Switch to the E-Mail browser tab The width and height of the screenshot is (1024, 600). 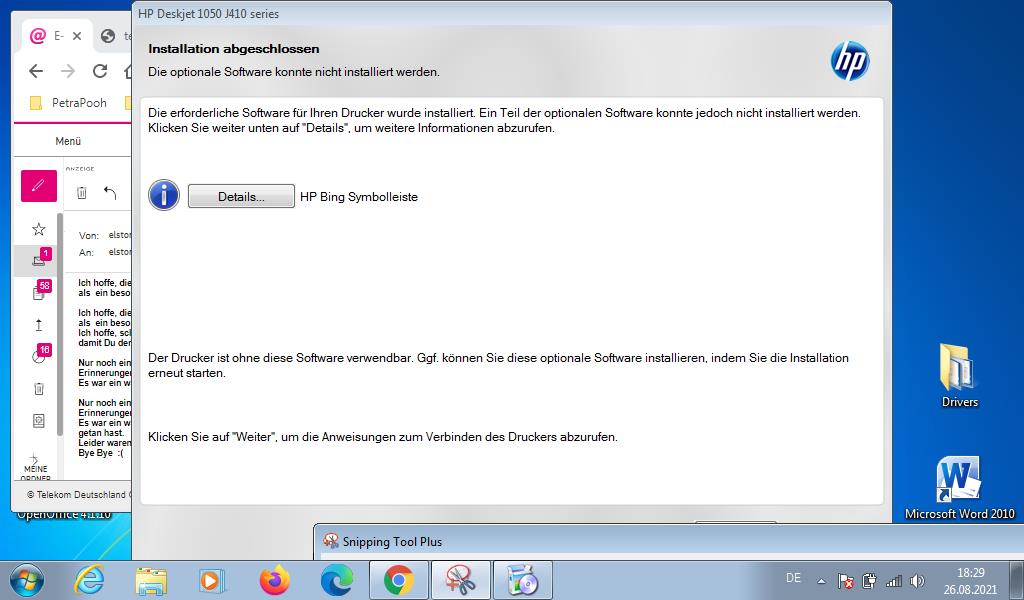pyautogui.click(x=56, y=36)
